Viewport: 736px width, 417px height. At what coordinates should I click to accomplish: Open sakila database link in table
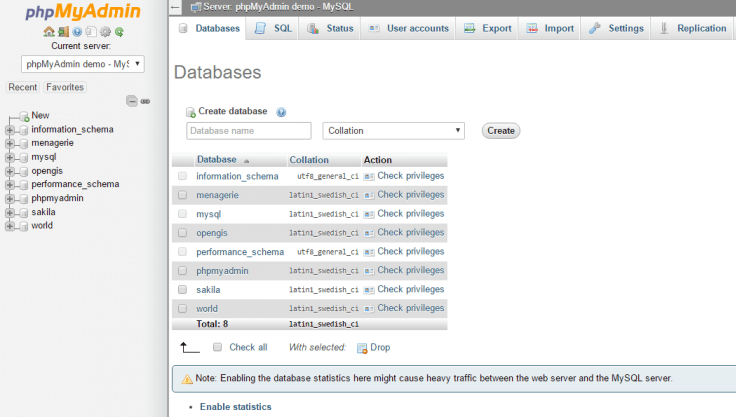click(208, 290)
